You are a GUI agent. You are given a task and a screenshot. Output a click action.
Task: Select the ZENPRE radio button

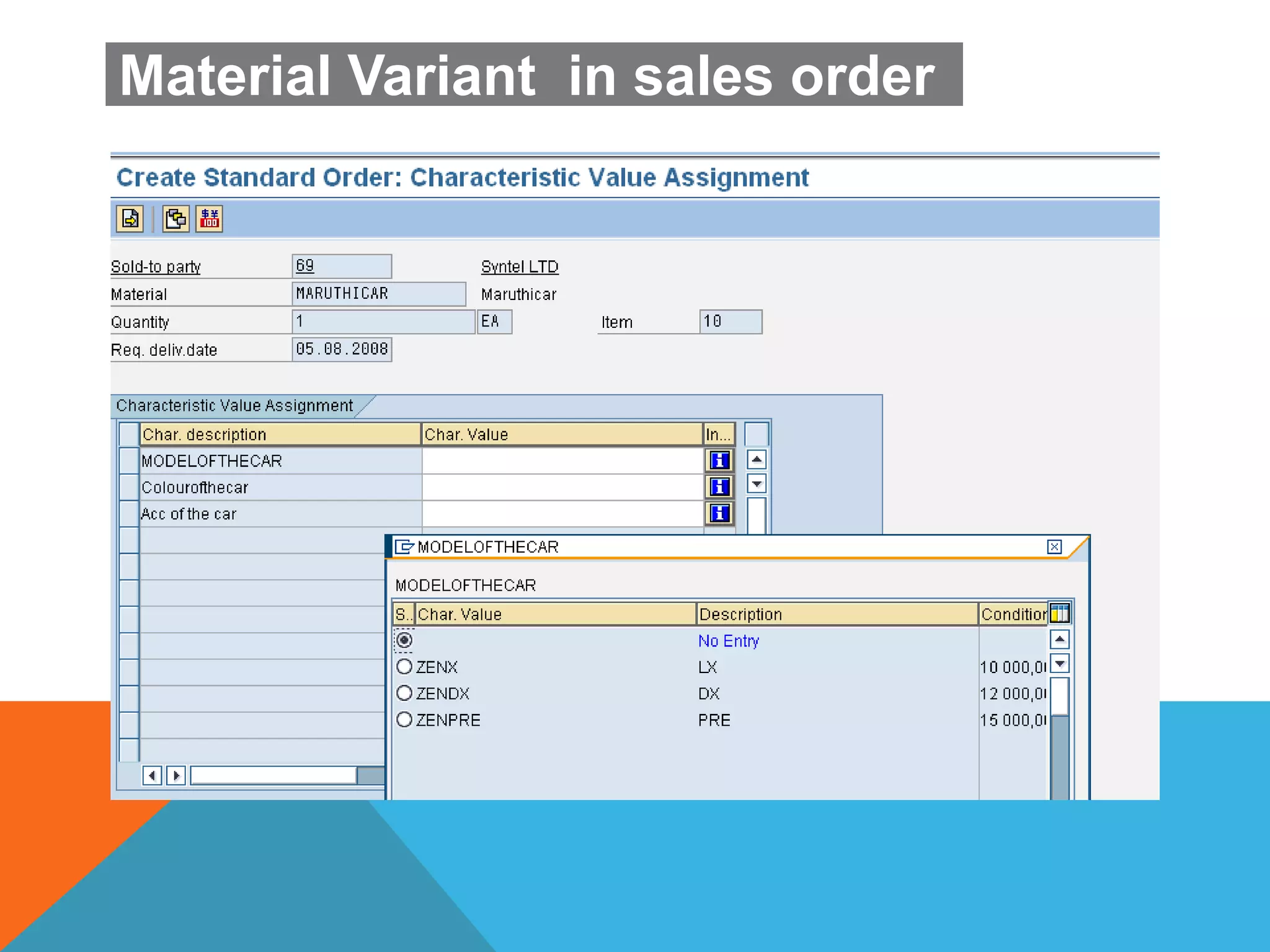404,720
